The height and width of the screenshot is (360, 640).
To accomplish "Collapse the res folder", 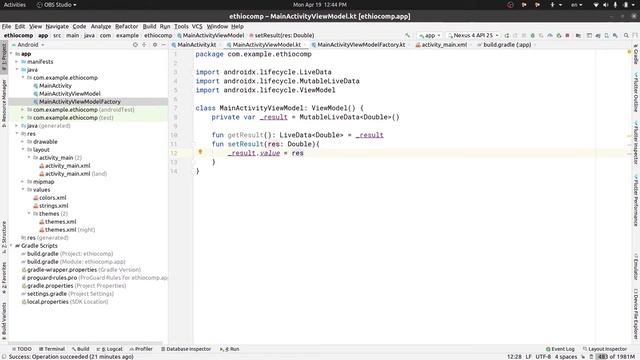I will (x=17, y=133).
